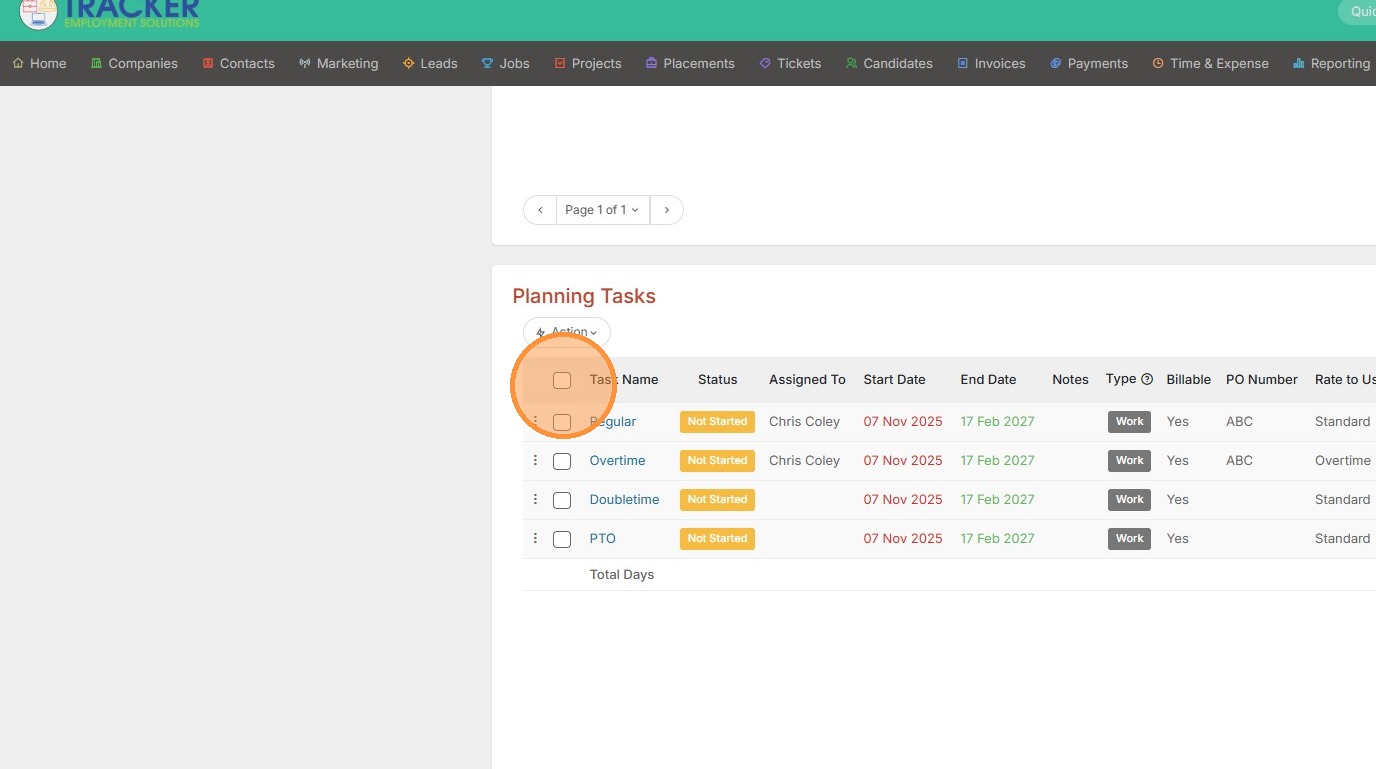Viewport: 1376px width, 769px height.
Task: Open the Companies section
Action: (134, 63)
